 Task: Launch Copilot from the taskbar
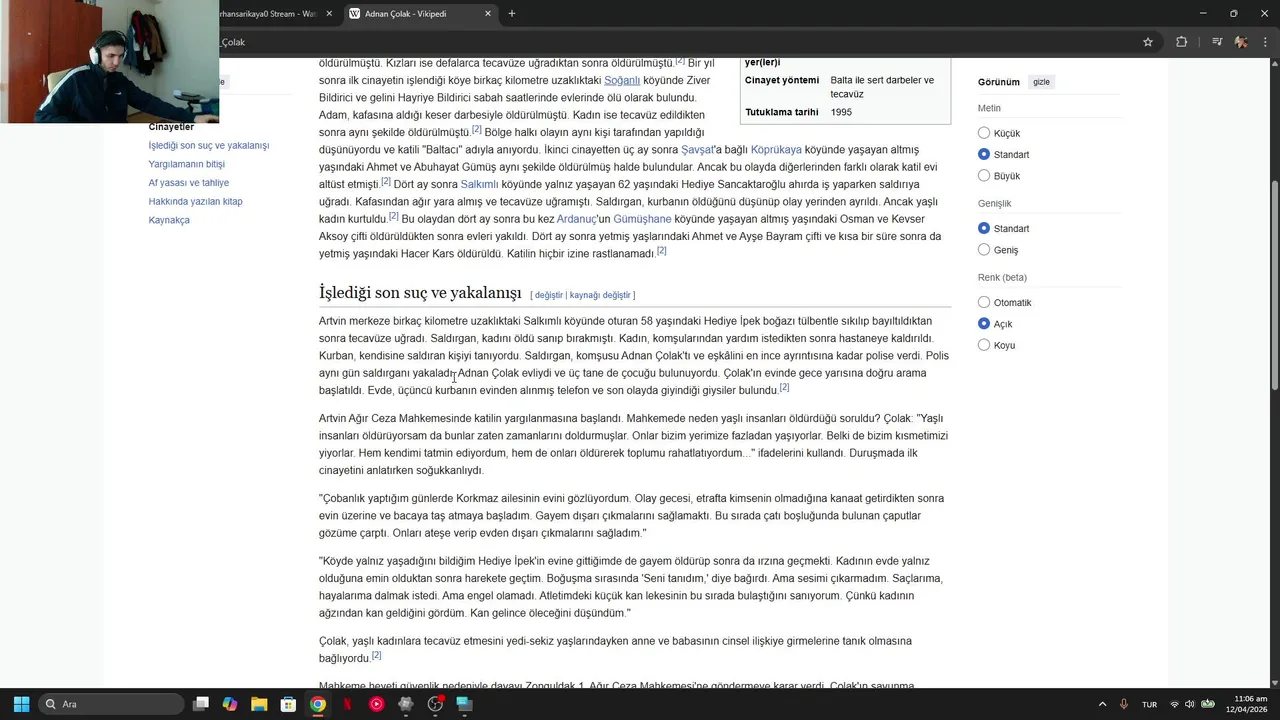(230, 704)
